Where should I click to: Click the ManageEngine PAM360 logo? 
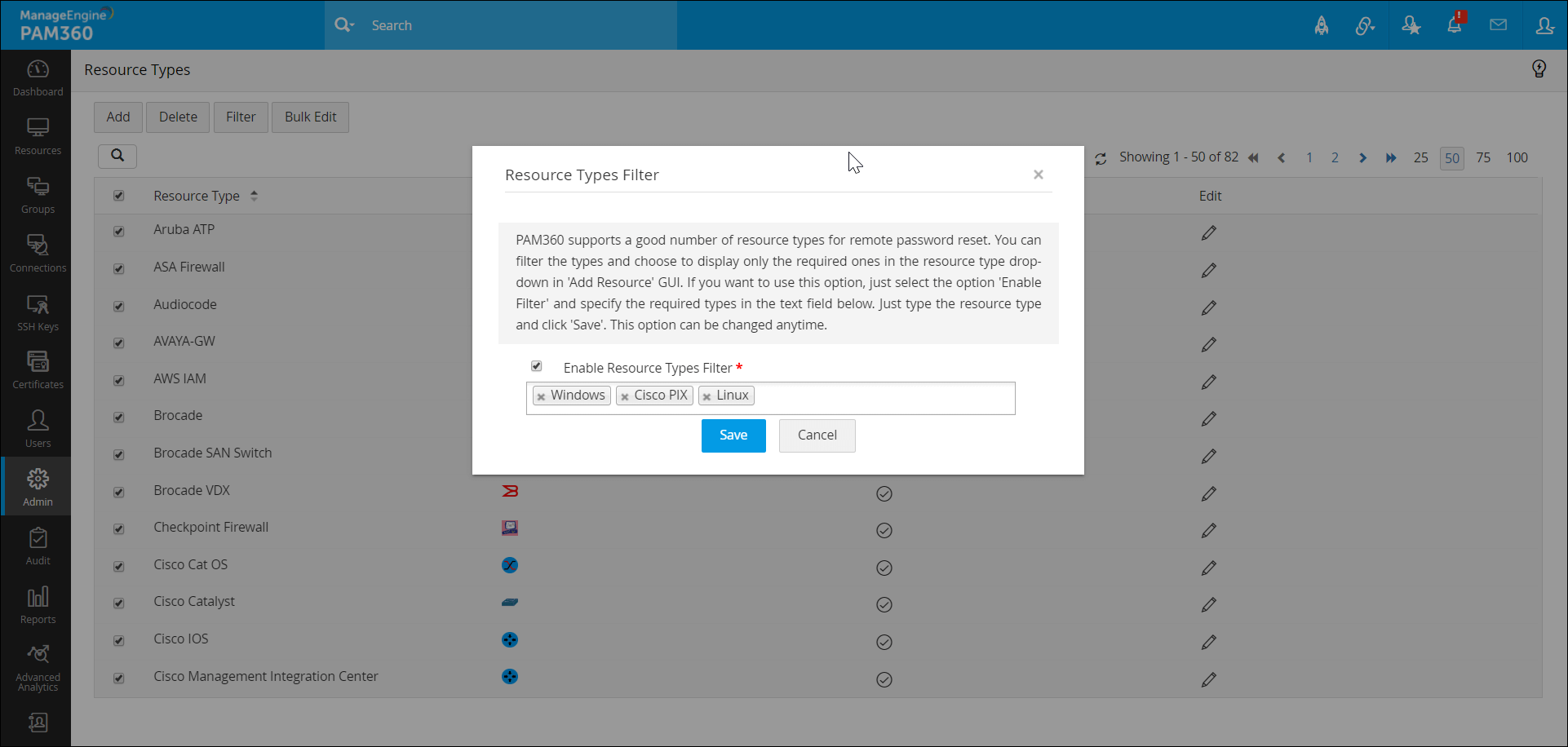tap(65, 25)
